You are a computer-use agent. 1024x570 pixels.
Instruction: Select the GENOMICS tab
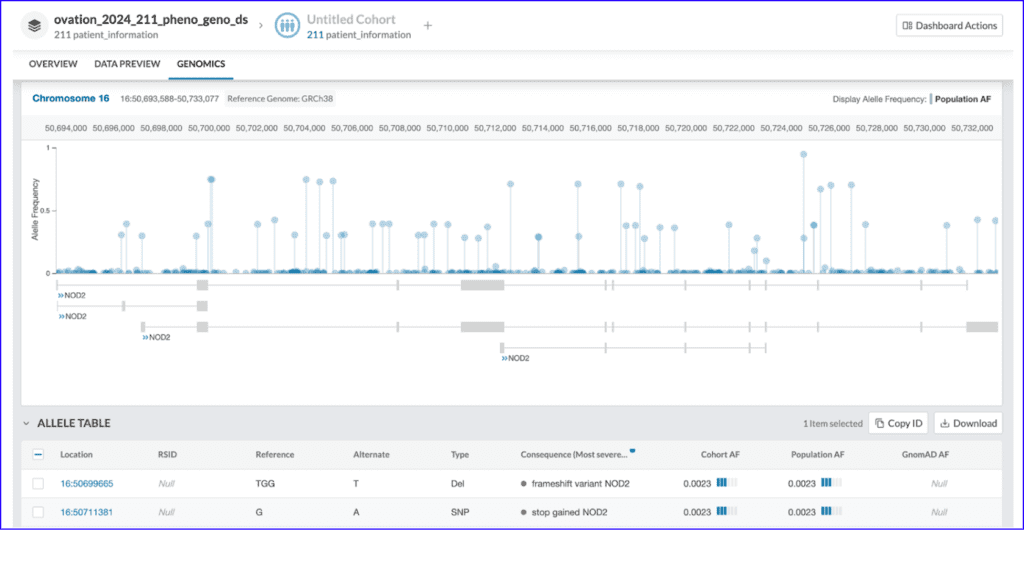pyautogui.click(x=200, y=64)
